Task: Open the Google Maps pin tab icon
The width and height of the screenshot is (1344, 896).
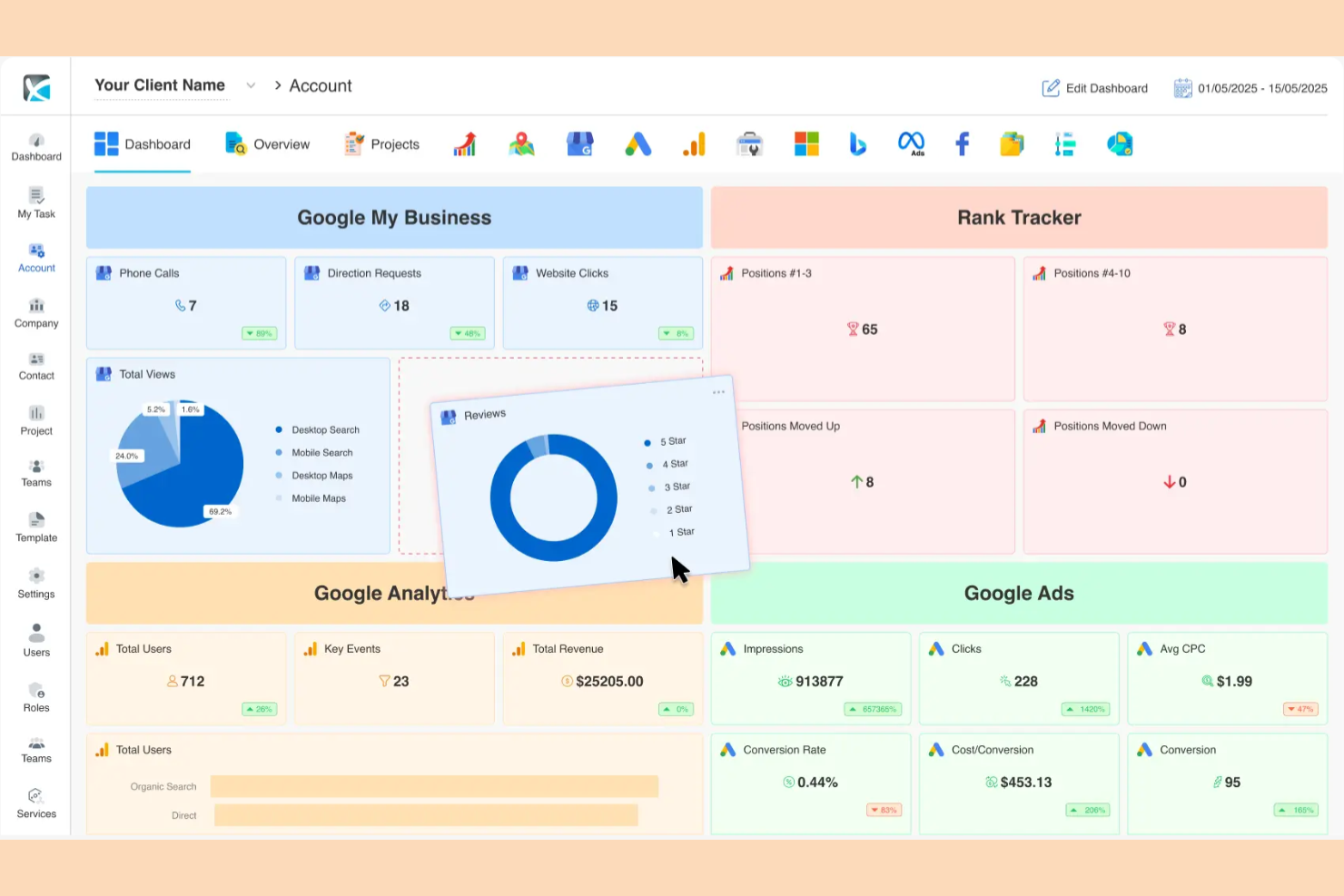Action: 521,144
